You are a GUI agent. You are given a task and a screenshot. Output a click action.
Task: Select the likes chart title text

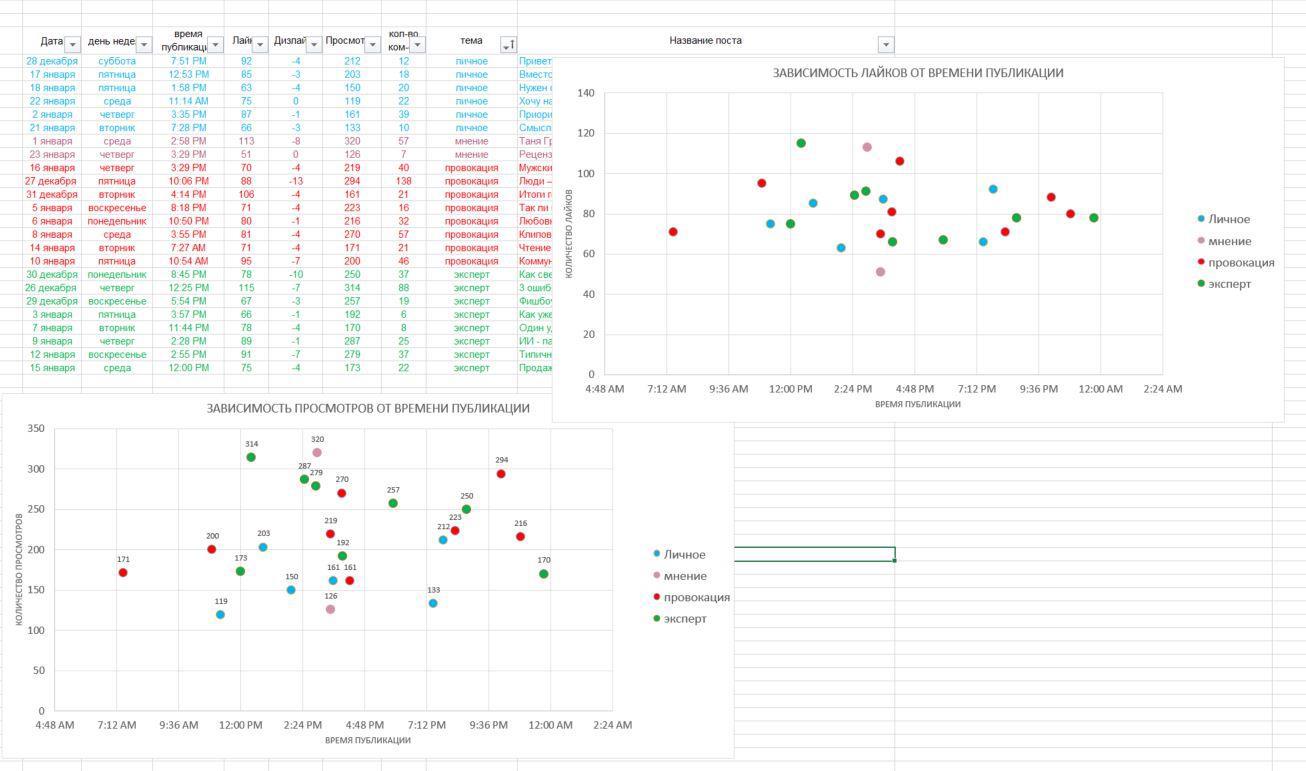pos(917,73)
